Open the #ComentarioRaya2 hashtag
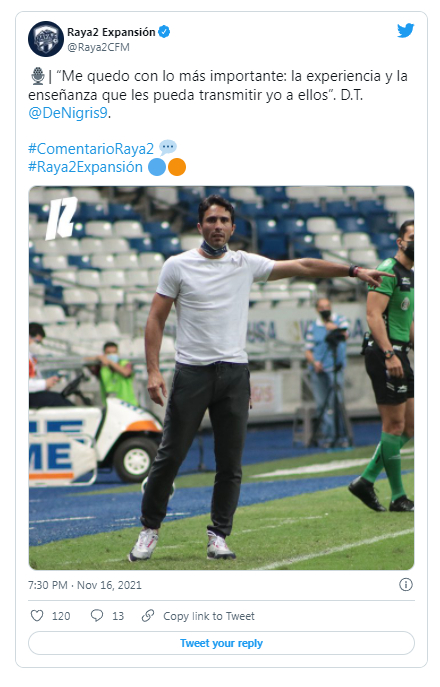The height and width of the screenshot is (687, 440). (x=91, y=149)
